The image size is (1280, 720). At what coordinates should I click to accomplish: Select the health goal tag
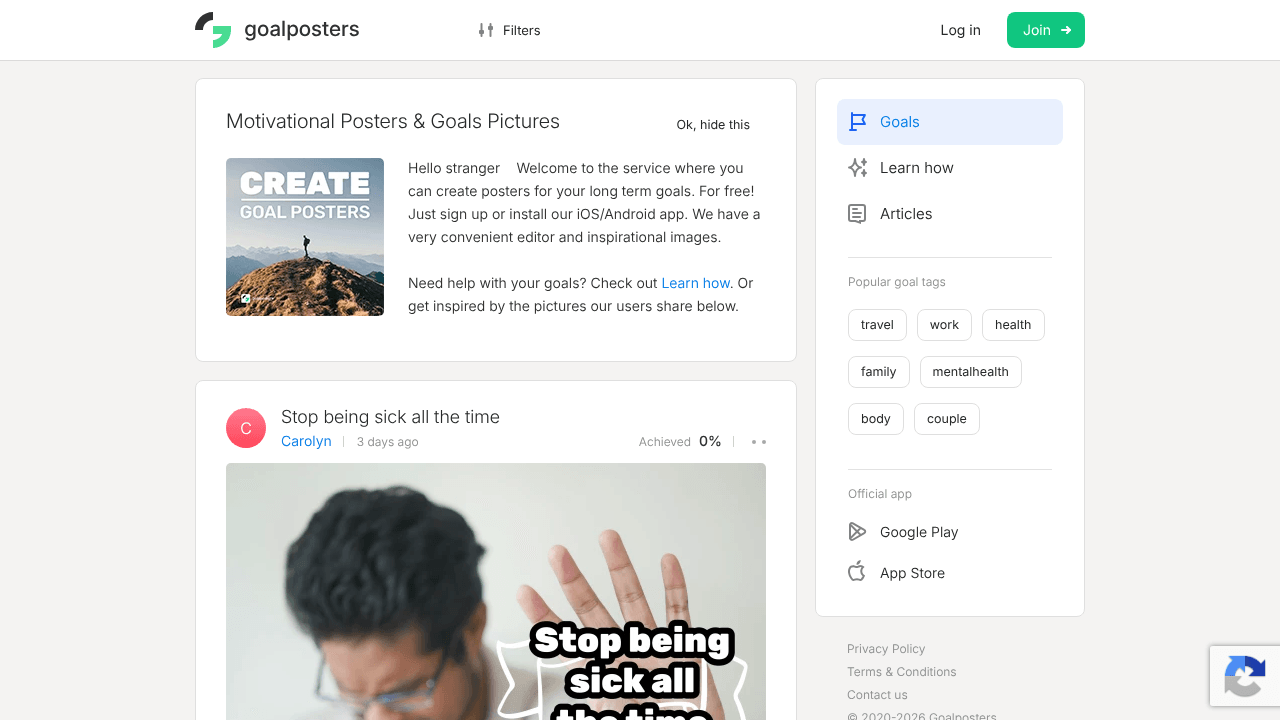tap(1013, 325)
